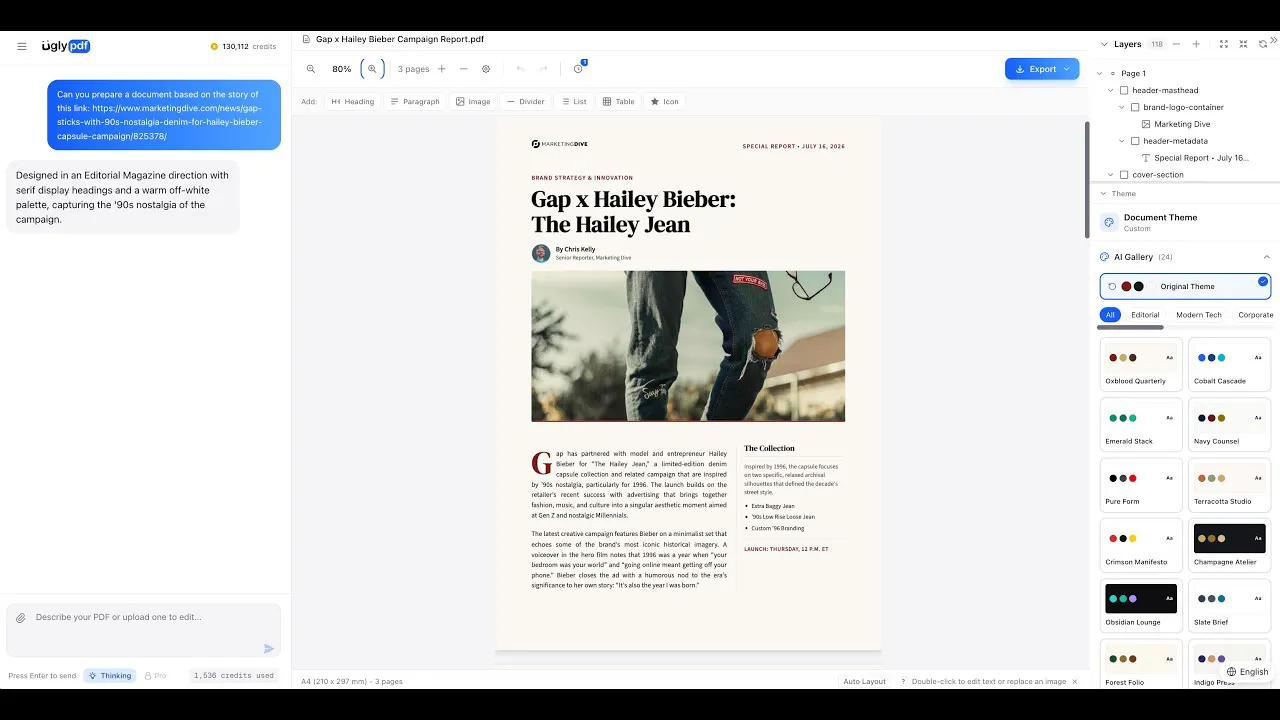Viewport: 1280px width, 720px height.
Task: Add an Image element
Action: coord(473,101)
